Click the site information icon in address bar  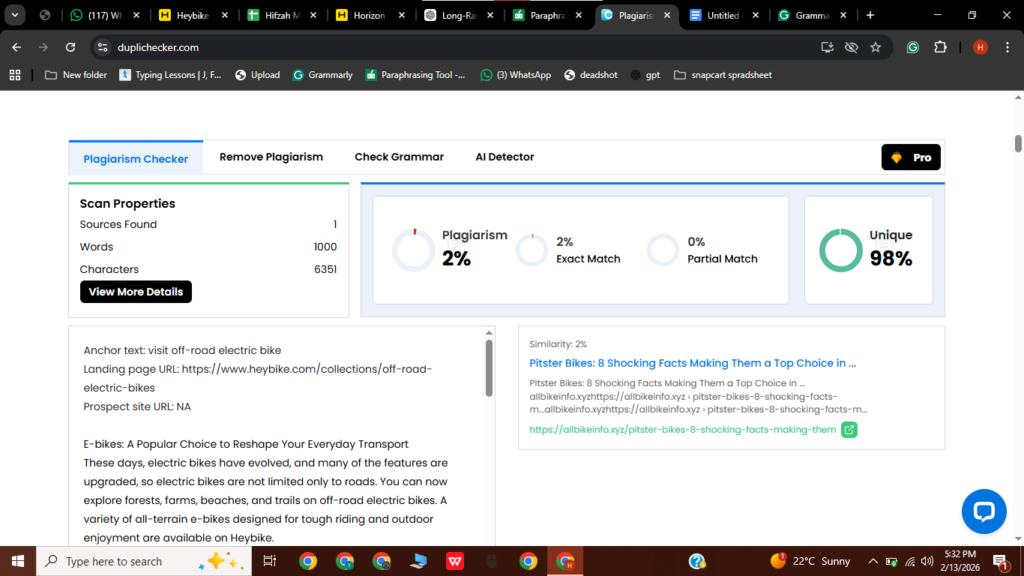click(101, 47)
